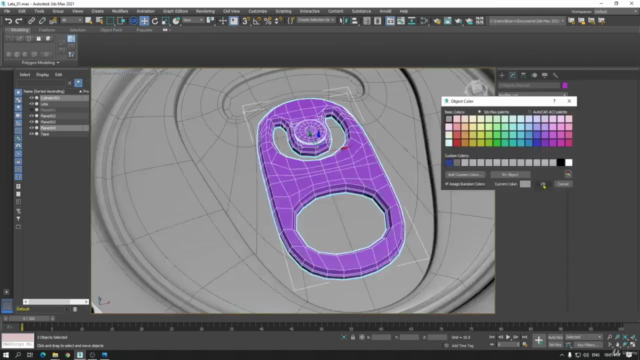Switch to the Freeform ribbon tab
This screenshot has height=360, width=640.
click(x=47, y=30)
